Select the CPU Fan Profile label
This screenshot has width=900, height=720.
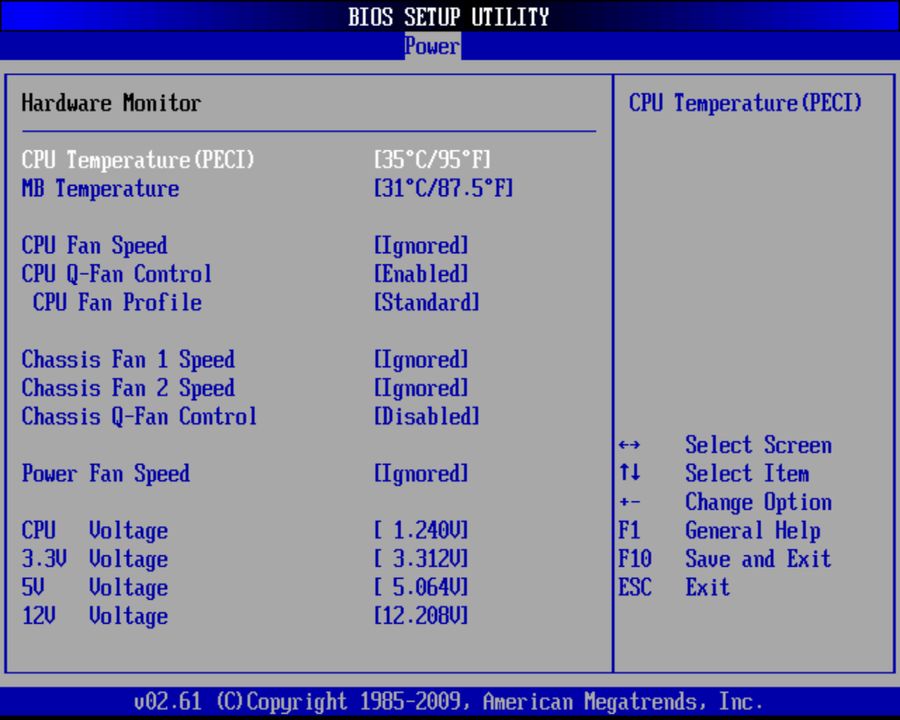[117, 303]
